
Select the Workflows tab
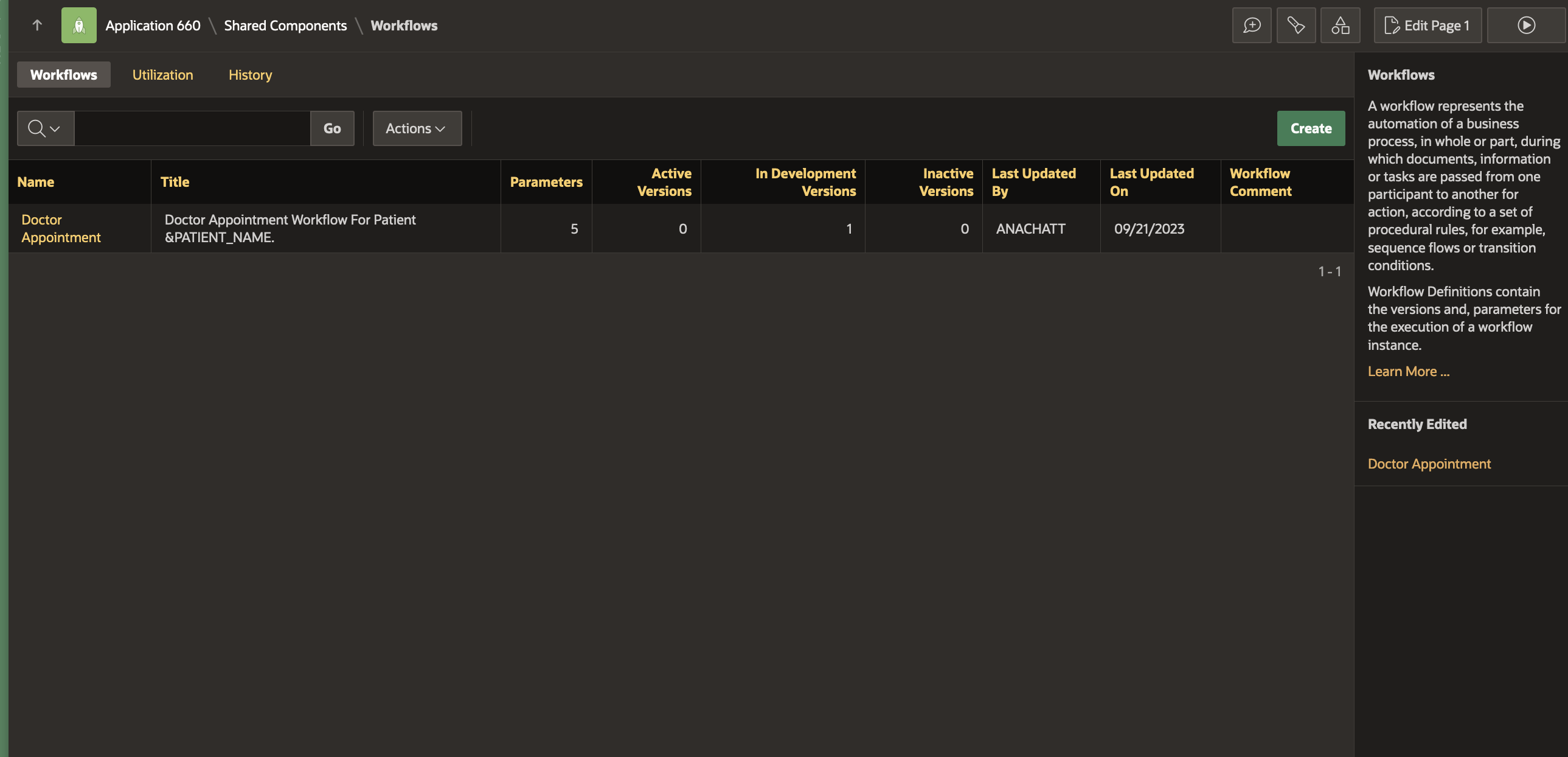(63, 75)
